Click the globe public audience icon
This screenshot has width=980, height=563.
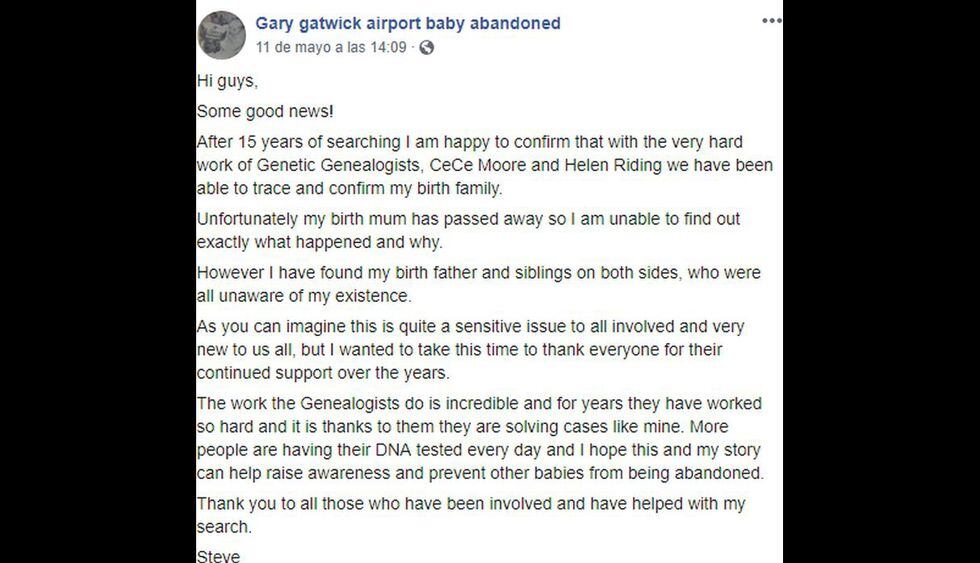tap(426, 47)
